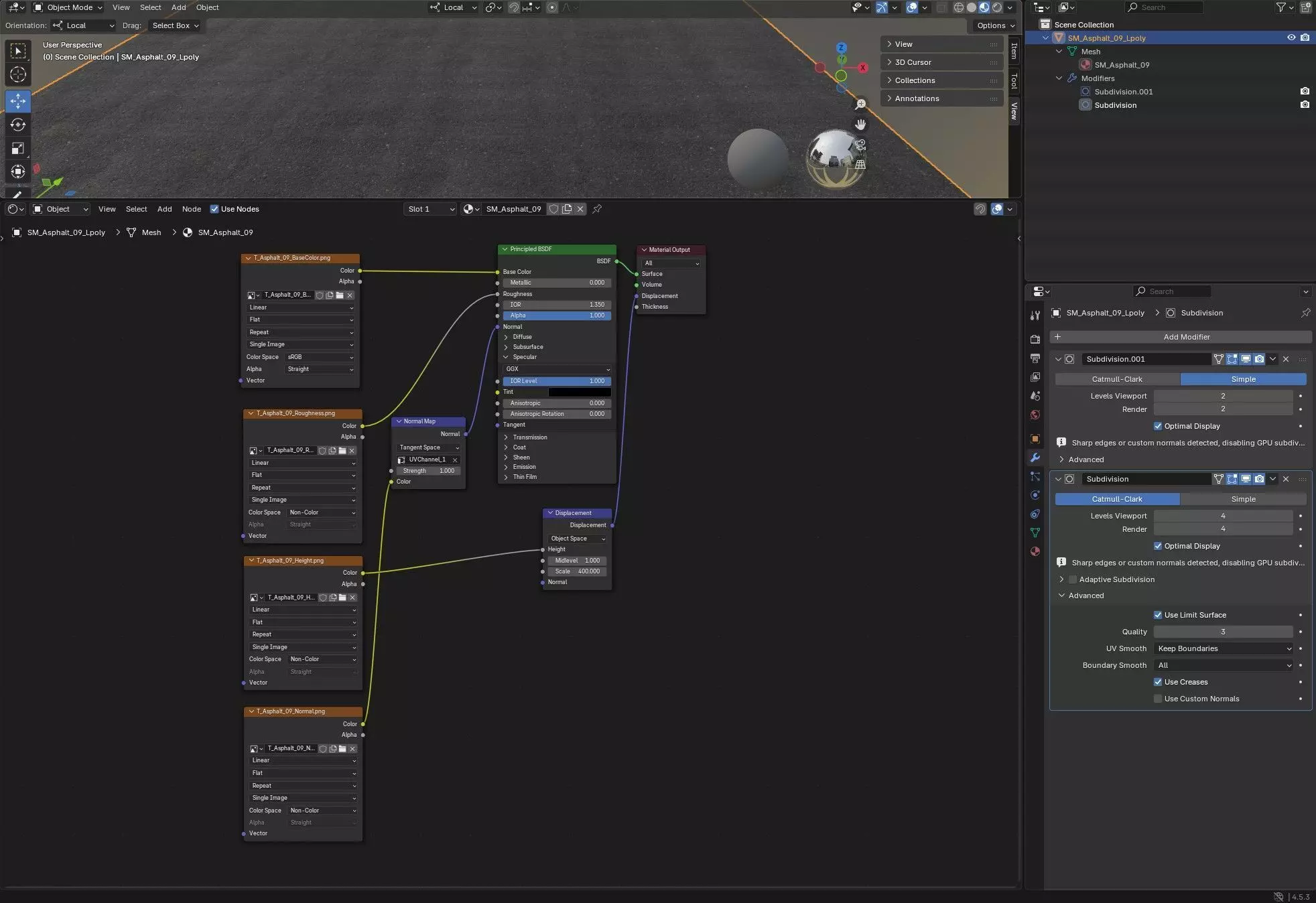
Task: Open the Node menu in node editor
Action: point(192,209)
